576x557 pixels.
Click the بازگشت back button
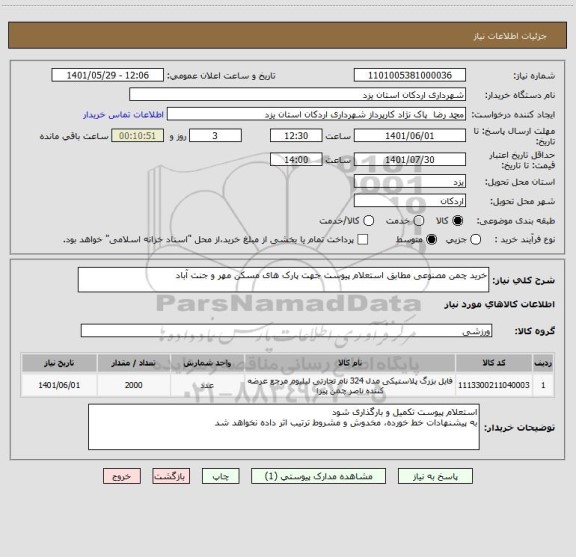coord(171,476)
